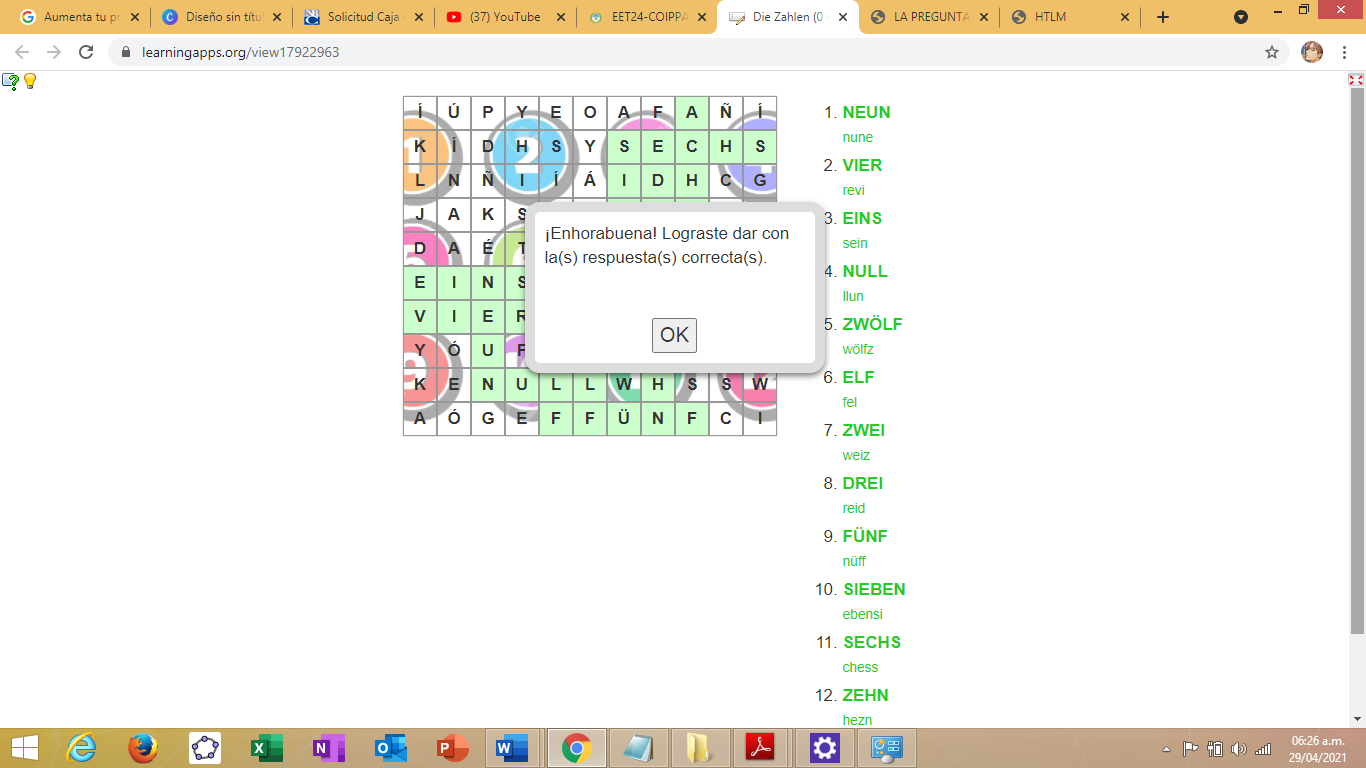Open GeoGebra from the taskbar

(x=205, y=748)
